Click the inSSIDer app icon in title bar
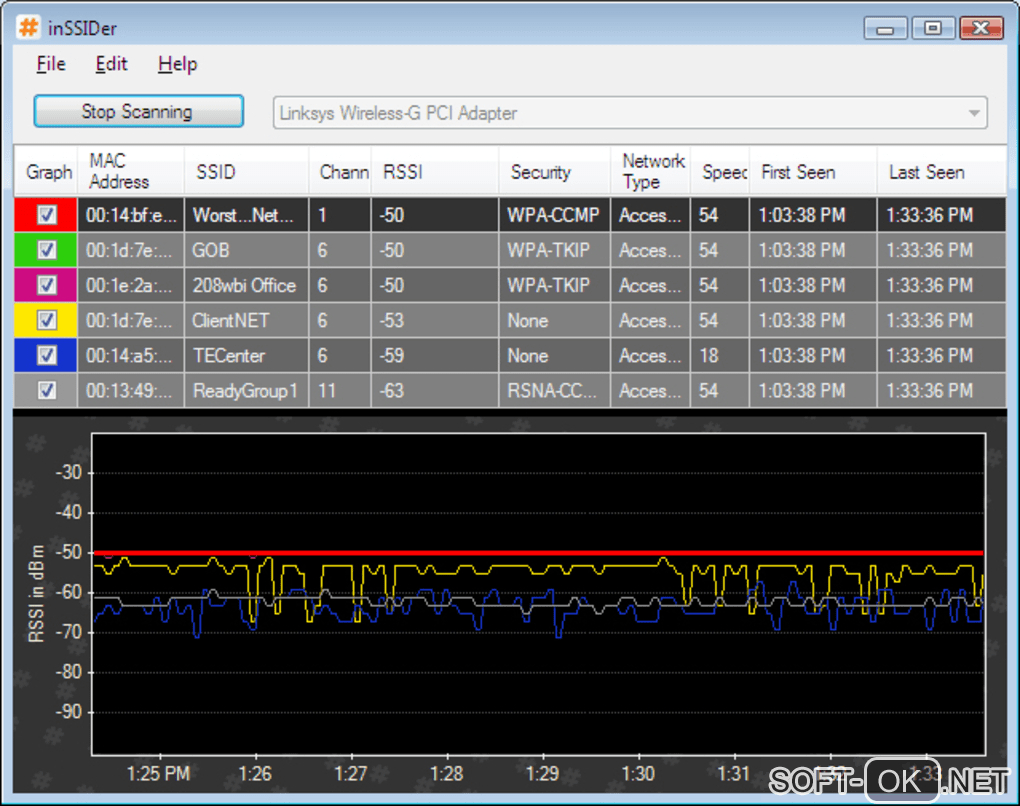The image size is (1020, 806). click(28, 27)
